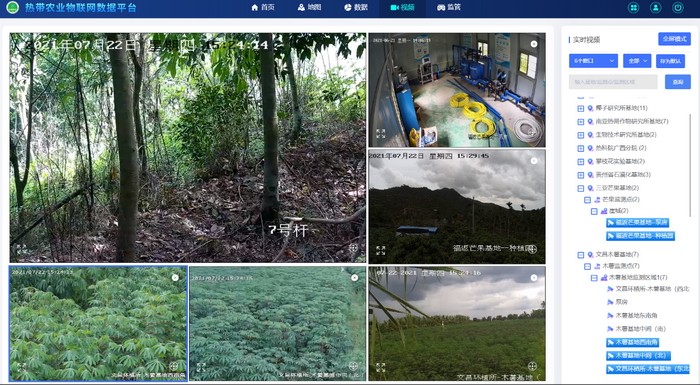The height and width of the screenshot is (385, 700).
Task: Close the 福返芒果基地 pump room video tile
Action: (533, 44)
